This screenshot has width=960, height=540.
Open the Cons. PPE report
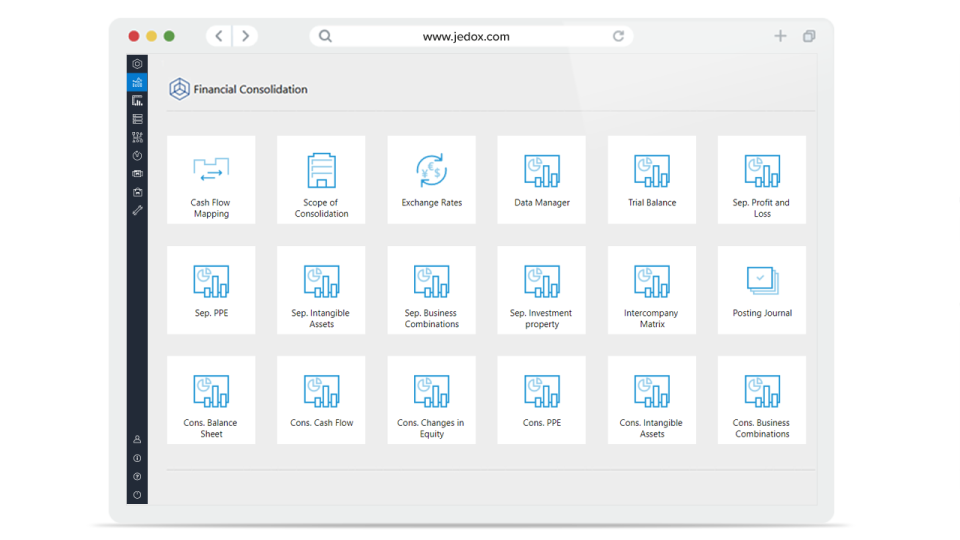(x=542, y=400)
